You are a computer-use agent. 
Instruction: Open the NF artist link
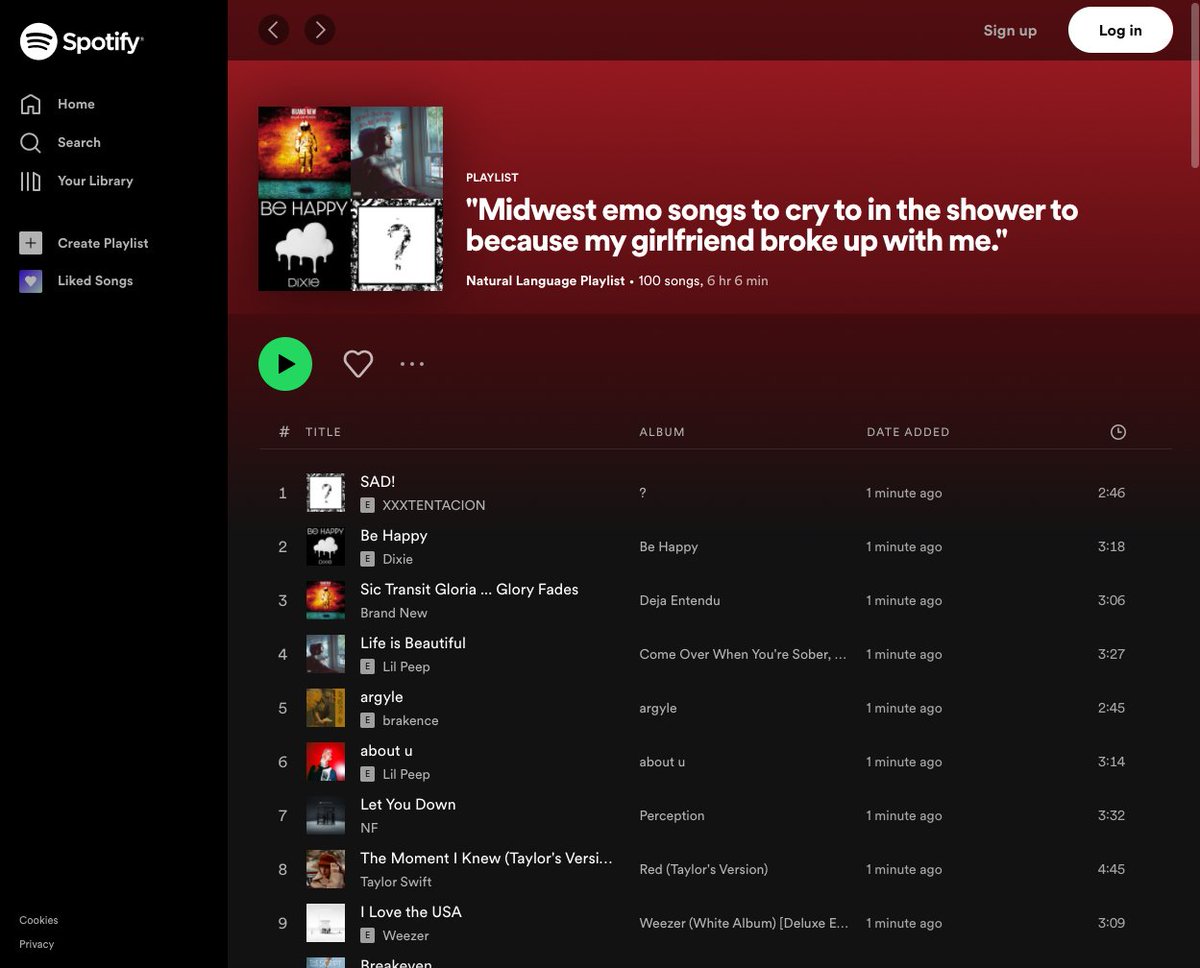(369, 828)
